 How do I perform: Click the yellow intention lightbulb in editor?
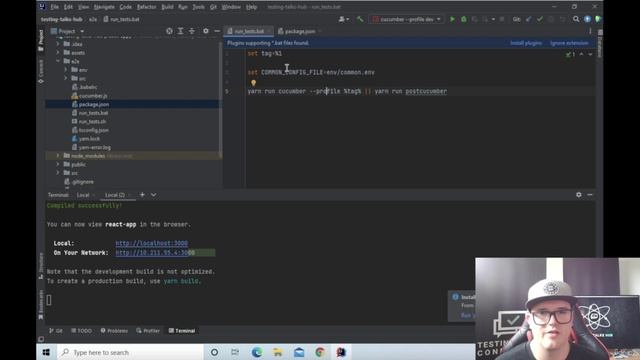coord(253,83)
